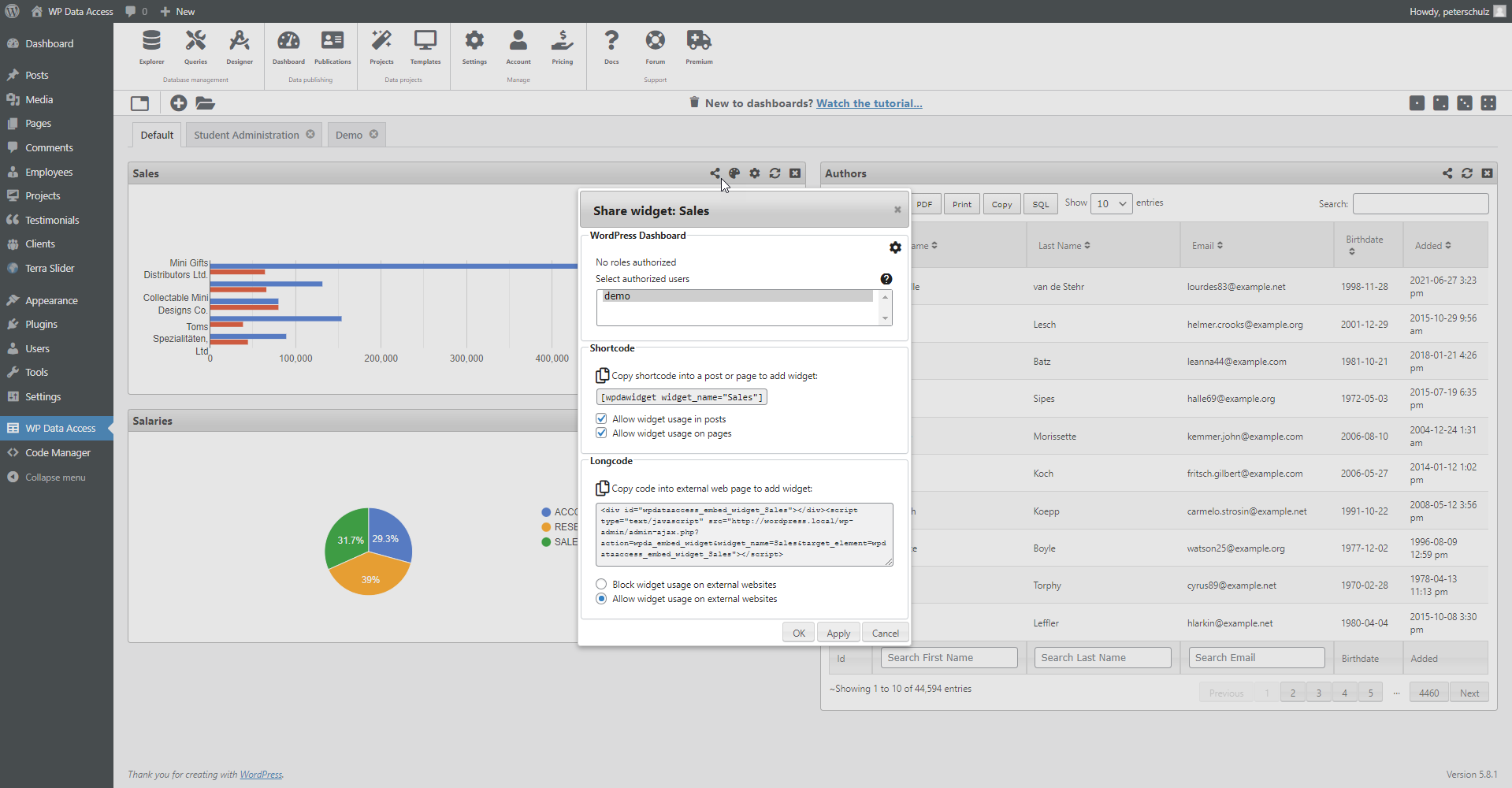Viewport: 1512px width, 788px height.
Task: Select the four-column dashboard layout
Action: pos(1488,103)
